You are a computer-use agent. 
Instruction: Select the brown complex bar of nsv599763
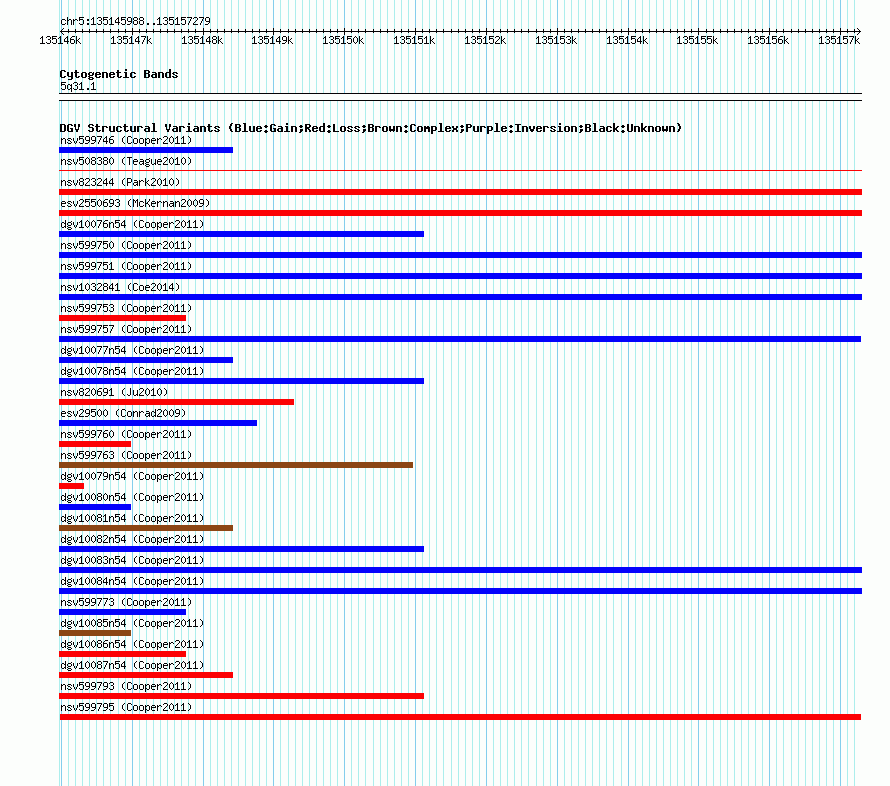[x=236, y=465]
